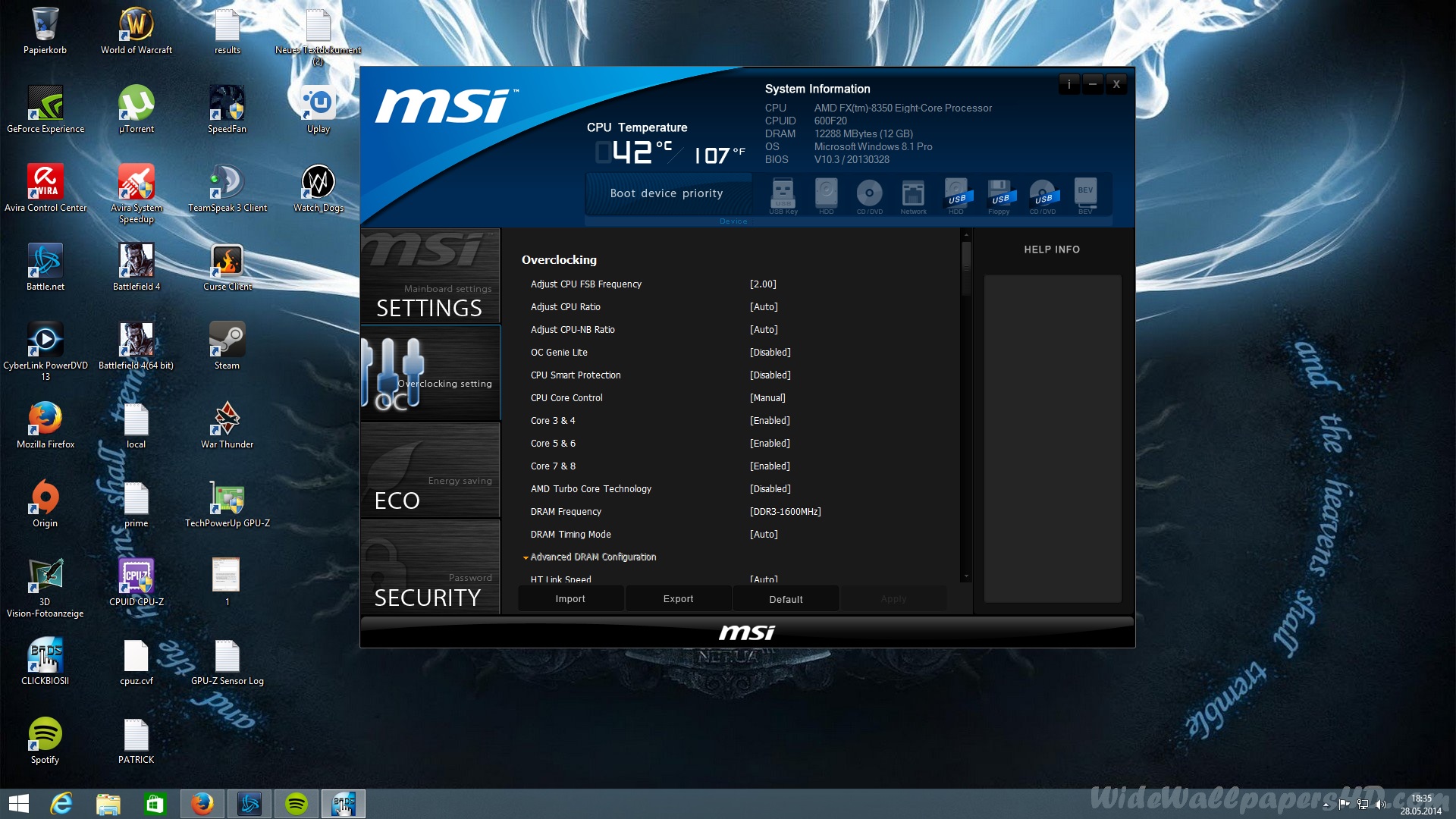Click the volume speaker icon in system tray
Image resolution: width=1456 pixels, height=819 pixels.
(x=1380, y=805)
